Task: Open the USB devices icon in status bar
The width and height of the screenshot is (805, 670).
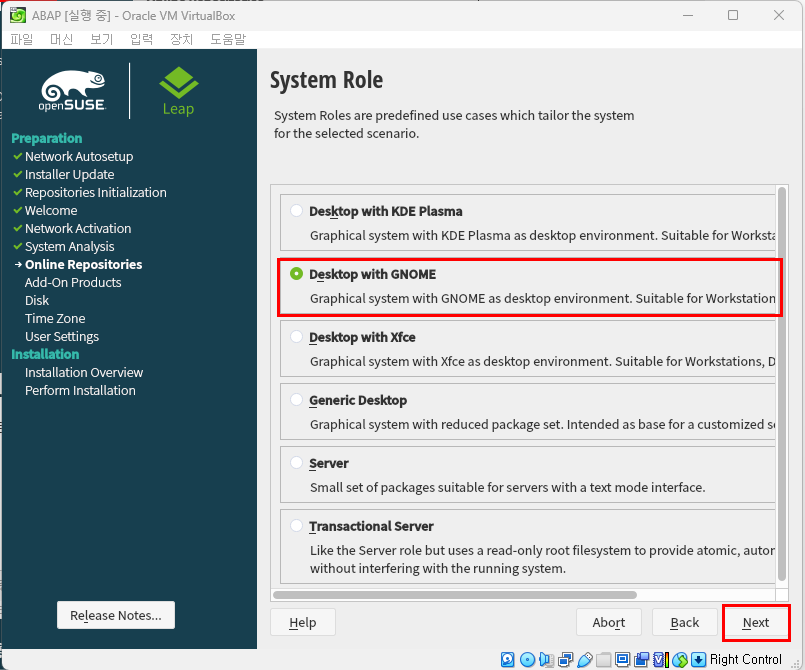Action: [584, 659]
